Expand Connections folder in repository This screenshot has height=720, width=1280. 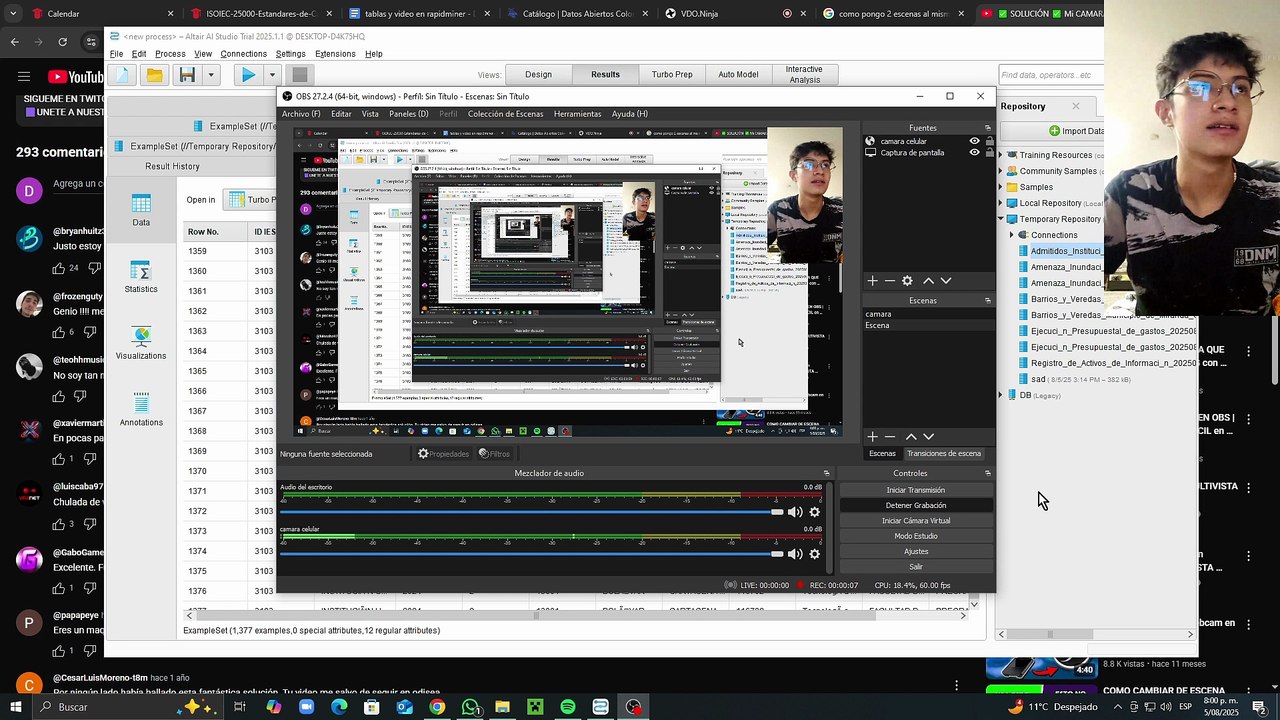tap(1011, 235)
